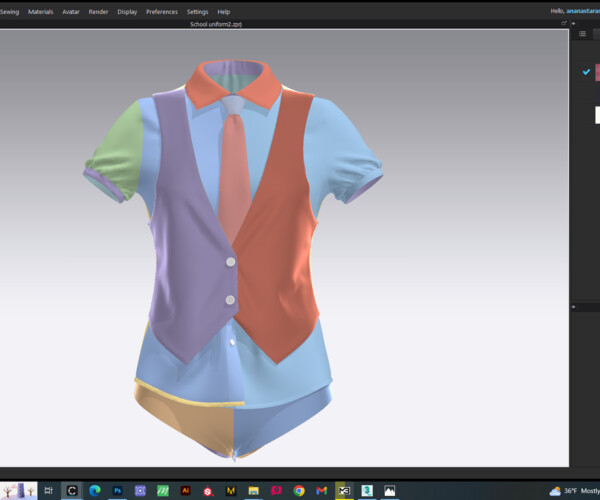Image resolution: width=600 pixels, height=500 pixels.
Task: Open the Sewing menu
Action: [9, 12]
